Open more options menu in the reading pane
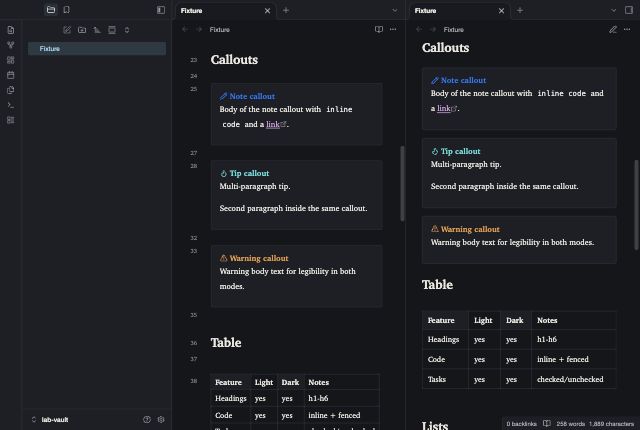 click(627, 29)
